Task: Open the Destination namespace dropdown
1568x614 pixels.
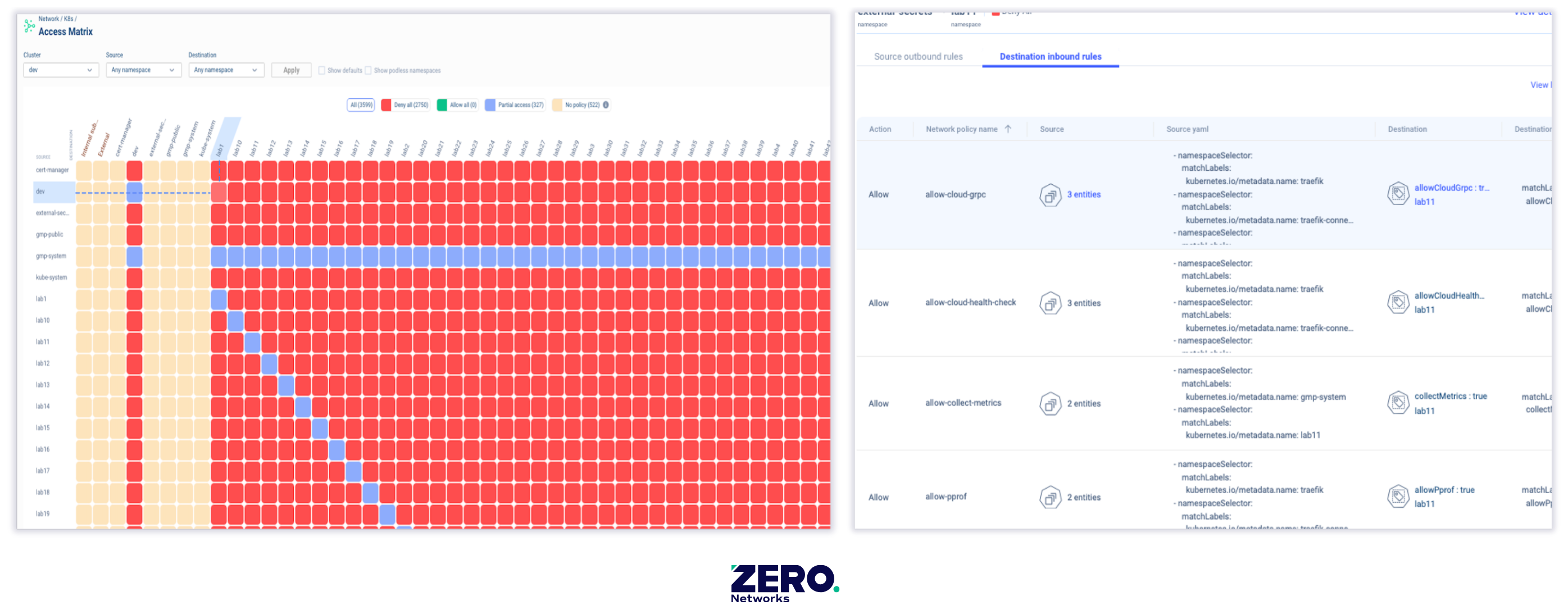Action: [x=226, y=70]
